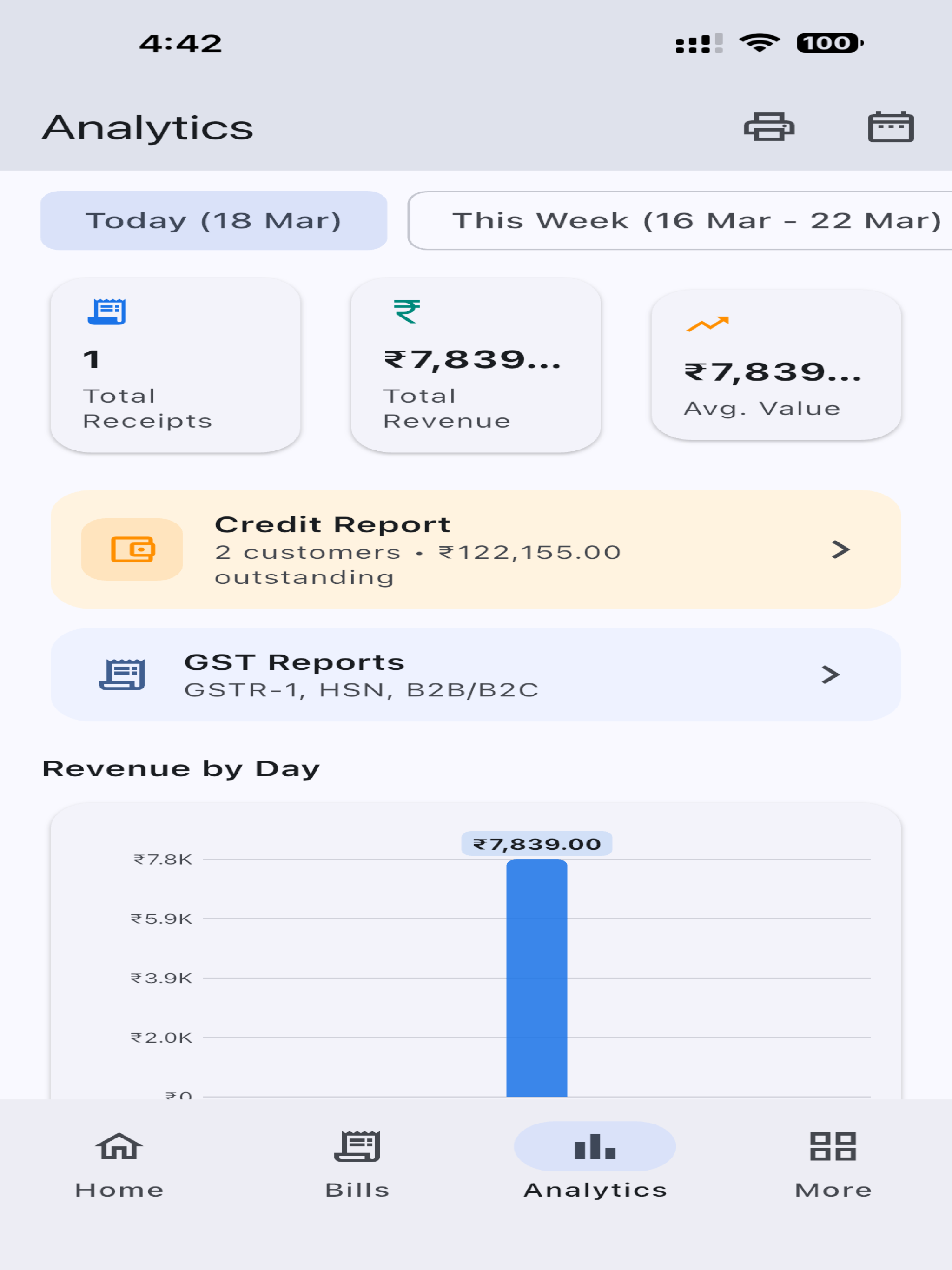Select the This Week (16 Mar - 22 Mar) chip
Image resolution: width=952 pixels, height=1270 pixels.
[680, 220]
